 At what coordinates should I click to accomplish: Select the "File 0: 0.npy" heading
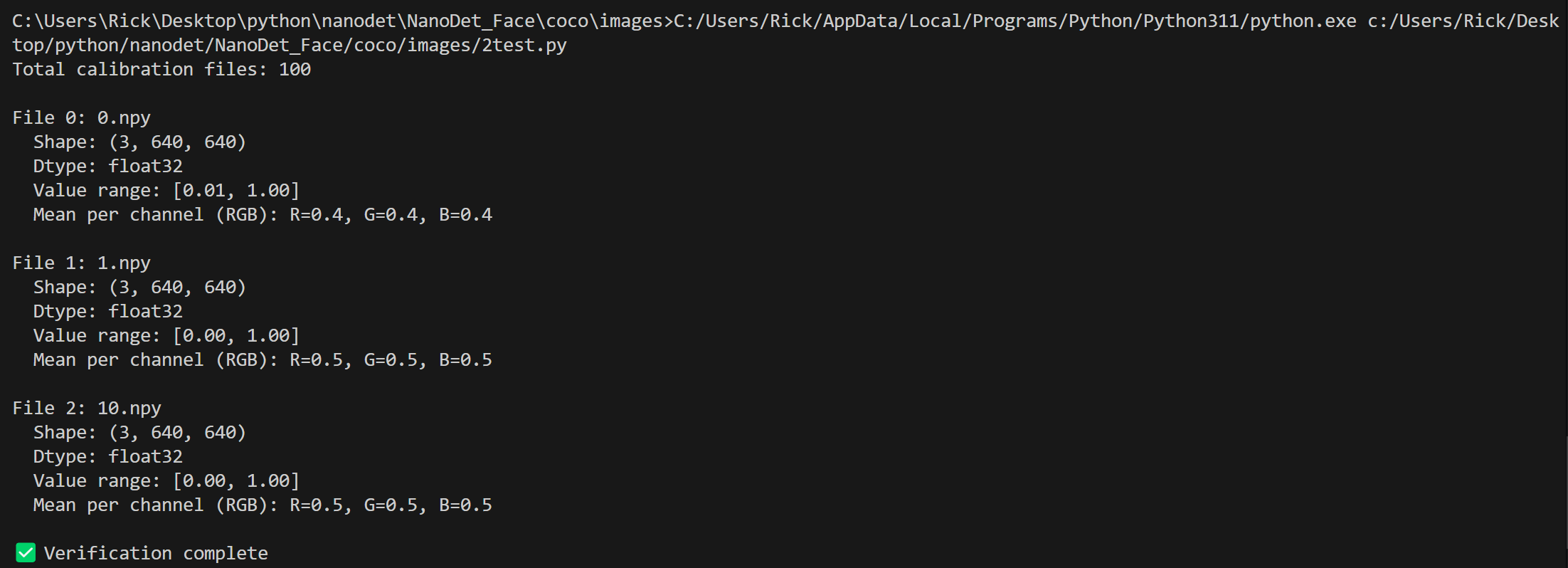pos(81,117)
